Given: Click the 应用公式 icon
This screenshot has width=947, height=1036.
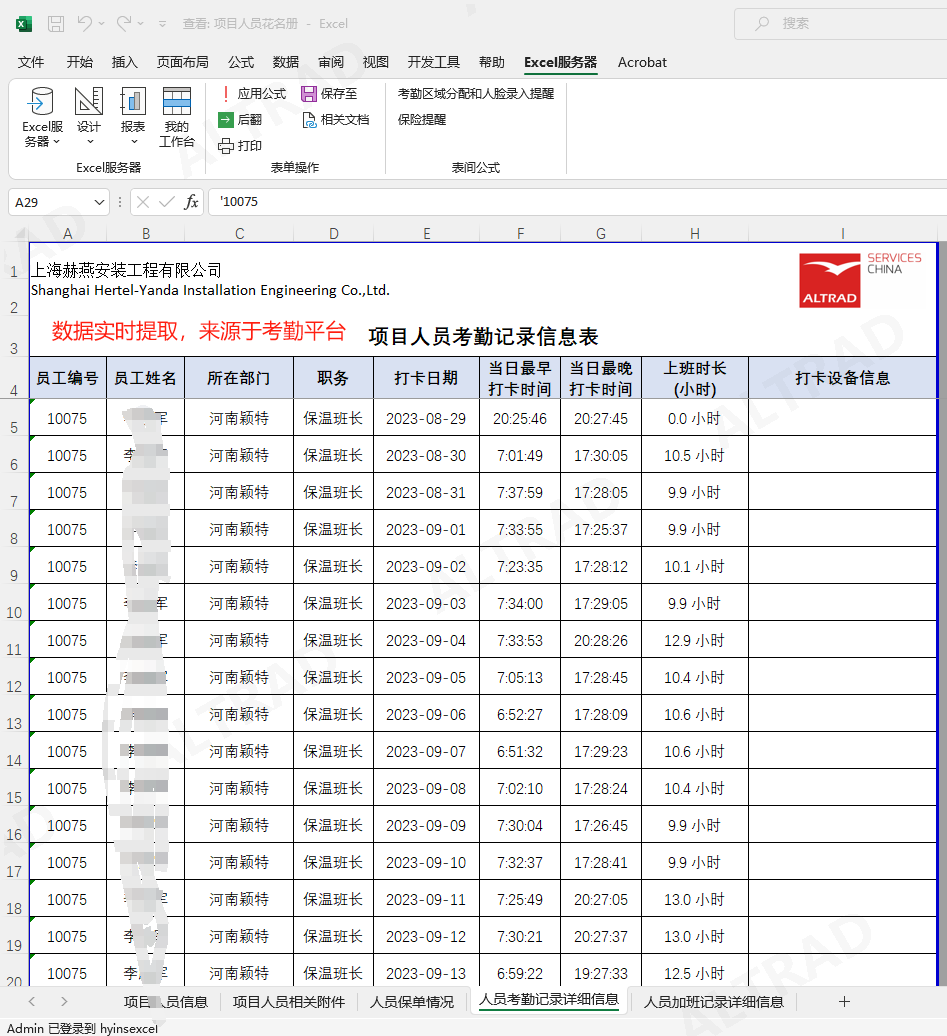Looking at the screenshot, I should tap(226, 94).
